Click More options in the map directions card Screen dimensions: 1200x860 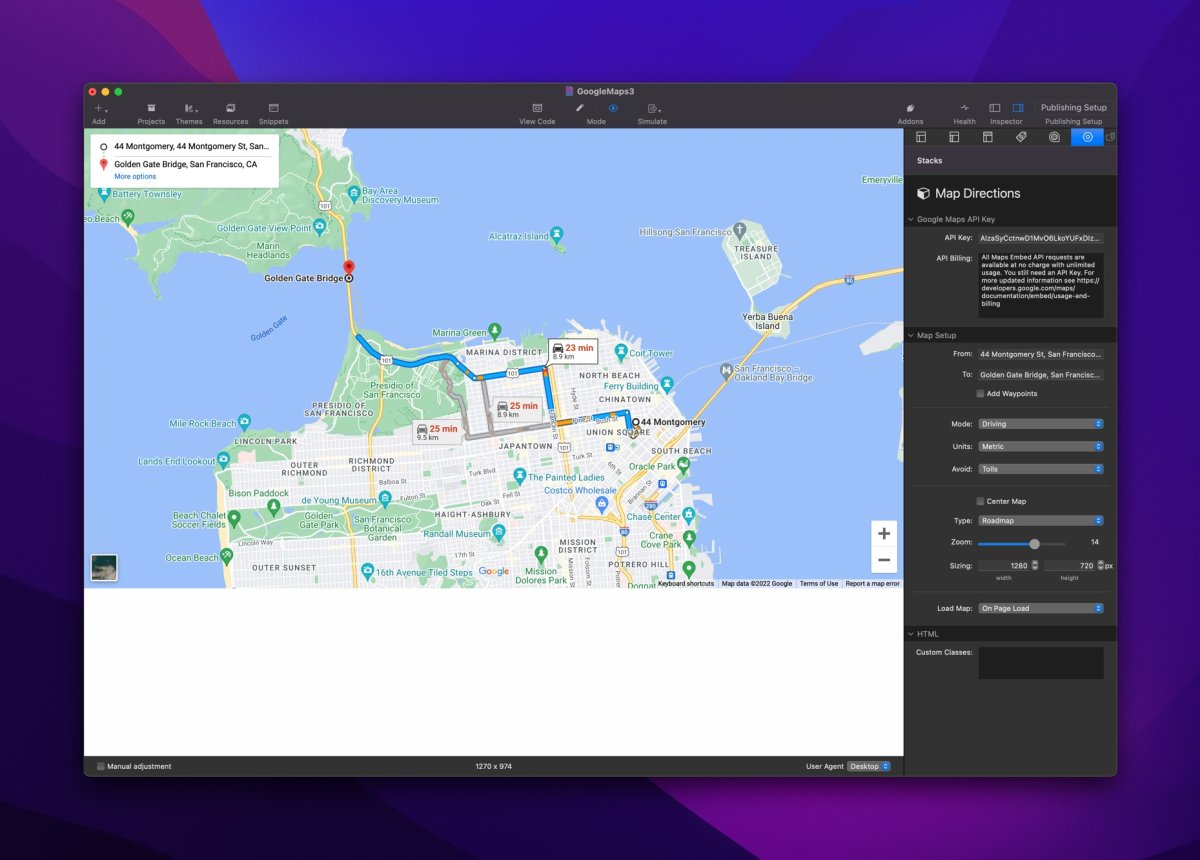(x=135, y=176)
